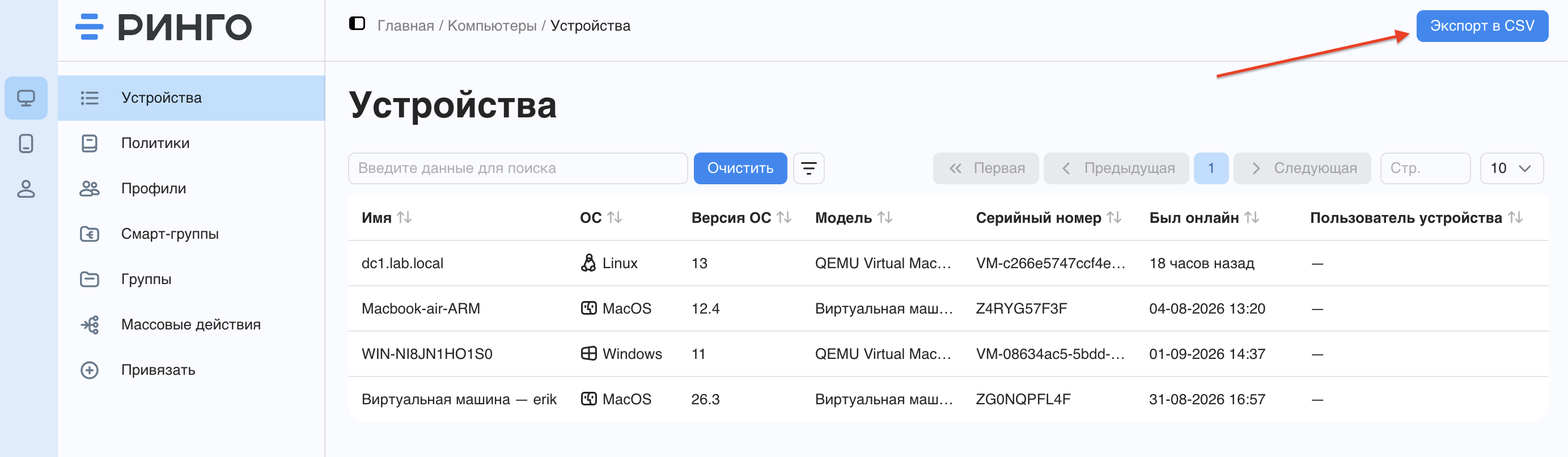Toggle the sidebar collapse icon near breadcrumbs
The image size is (1568, 457).
point(357,24)
